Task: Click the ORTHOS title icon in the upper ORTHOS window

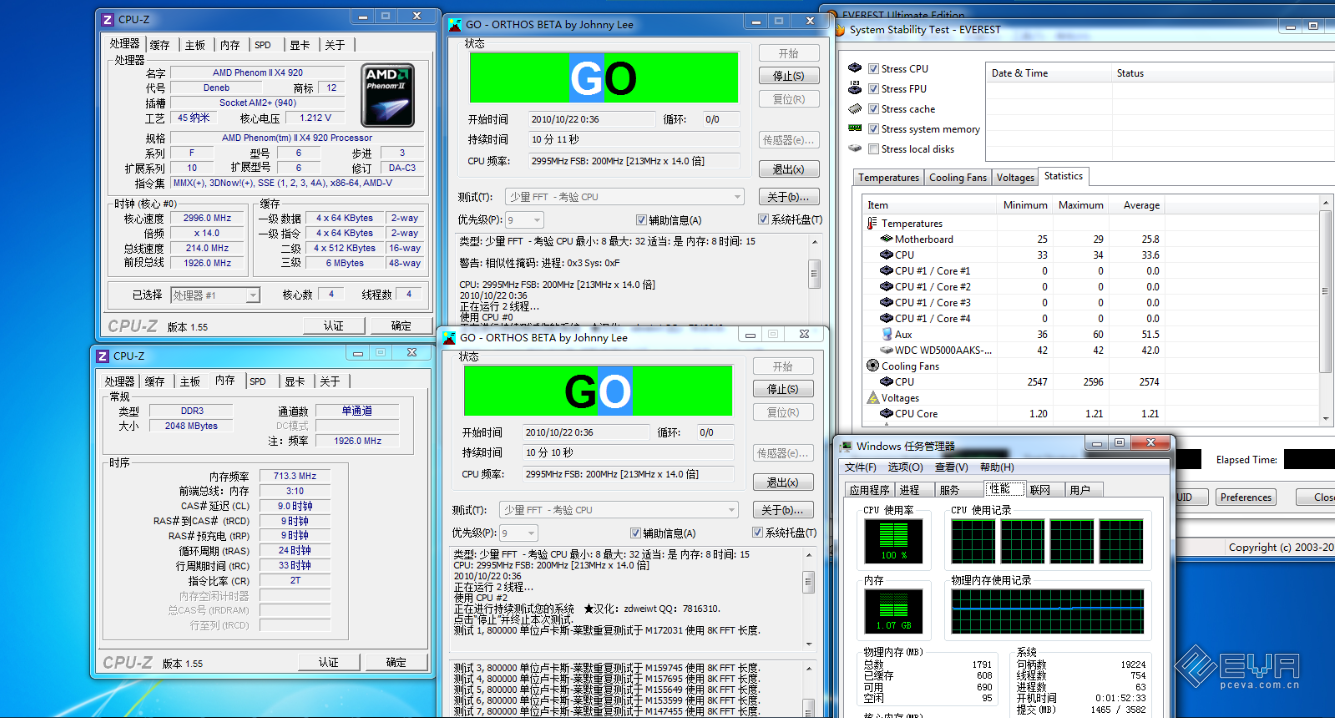Action: [454, 25]
